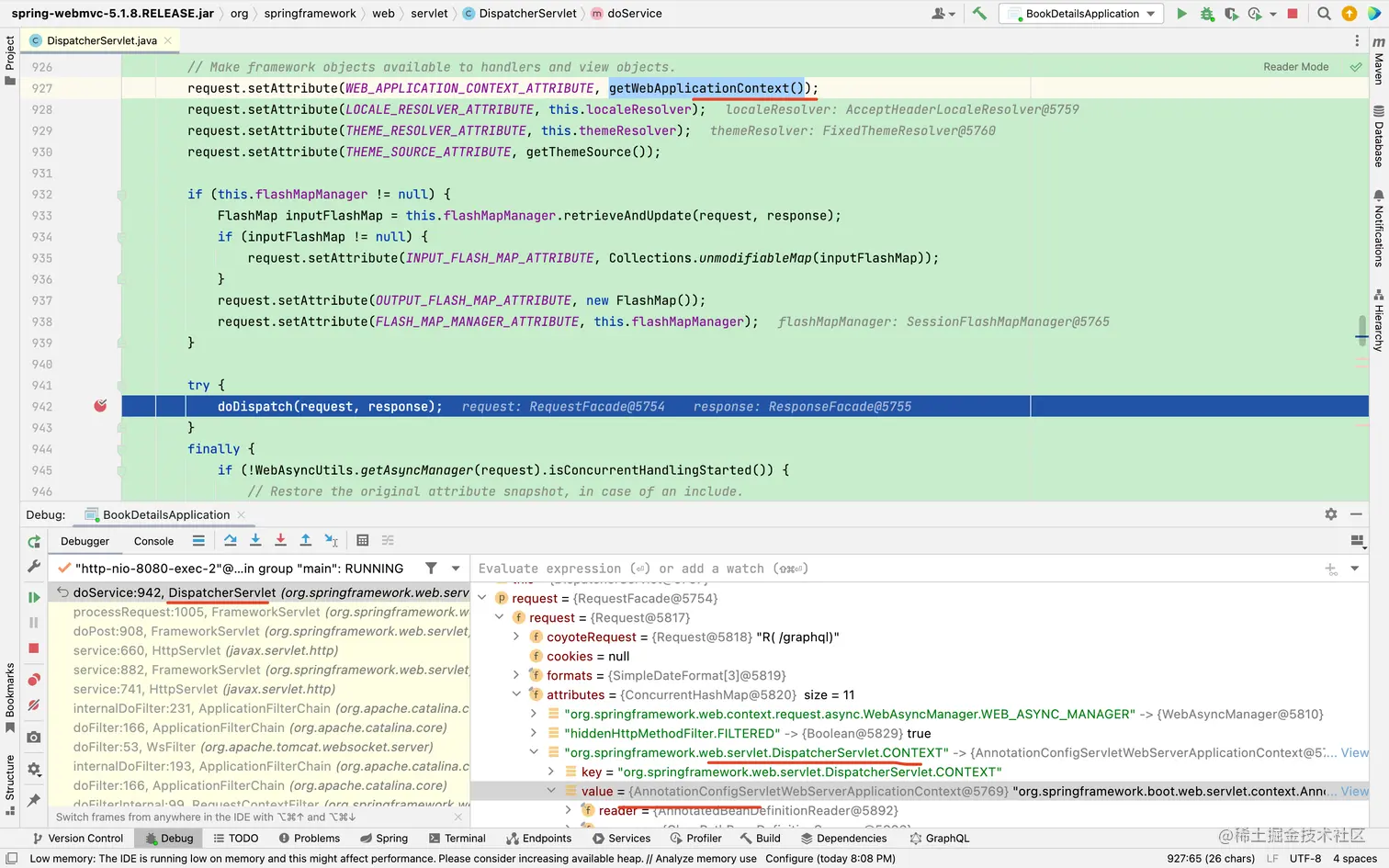Click the red Force Step Into icon
This screenshot has width=1389, height=868.
[x=280, y=541]
